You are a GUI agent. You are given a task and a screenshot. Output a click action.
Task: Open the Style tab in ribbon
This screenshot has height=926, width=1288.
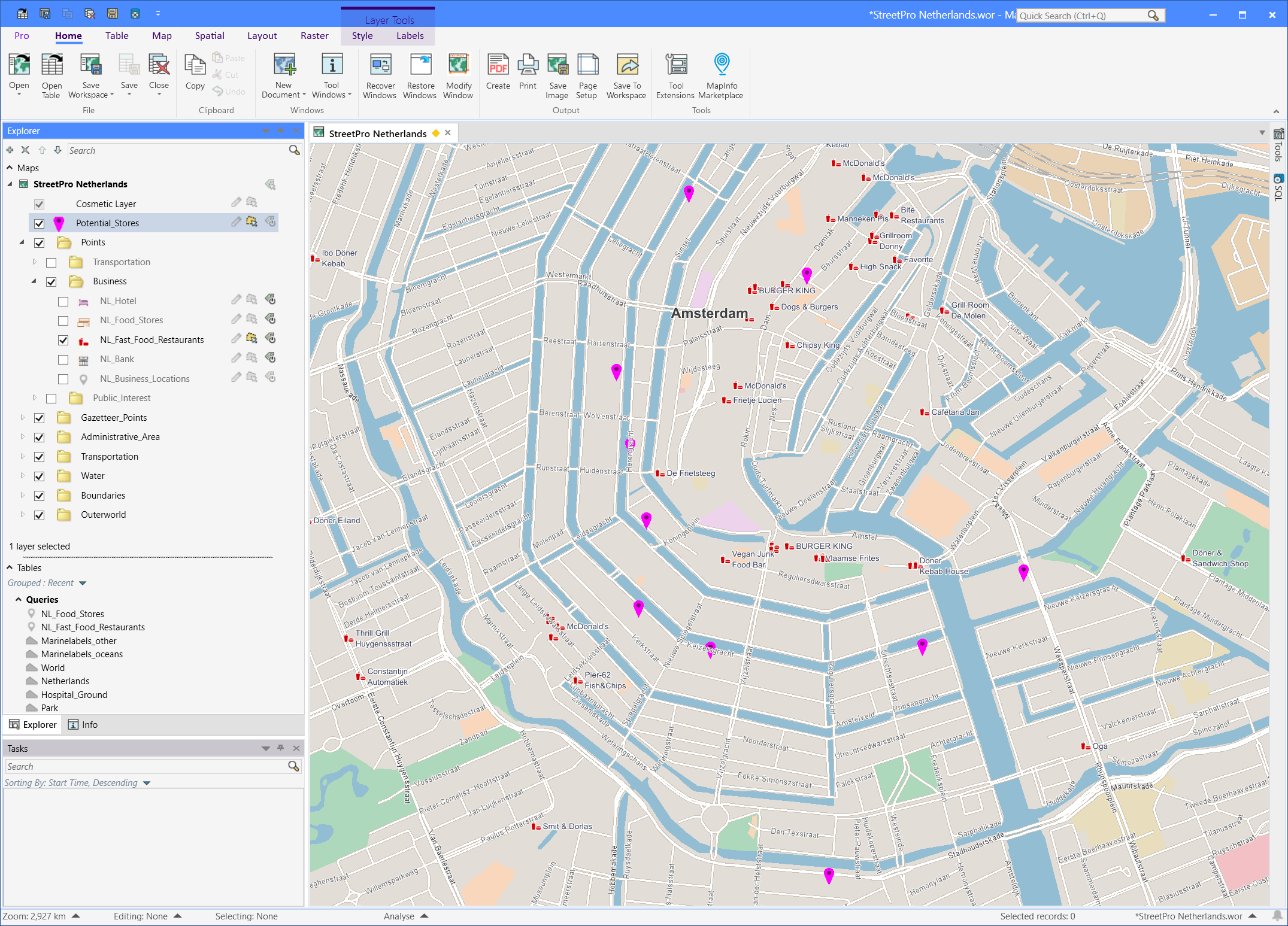361,34
